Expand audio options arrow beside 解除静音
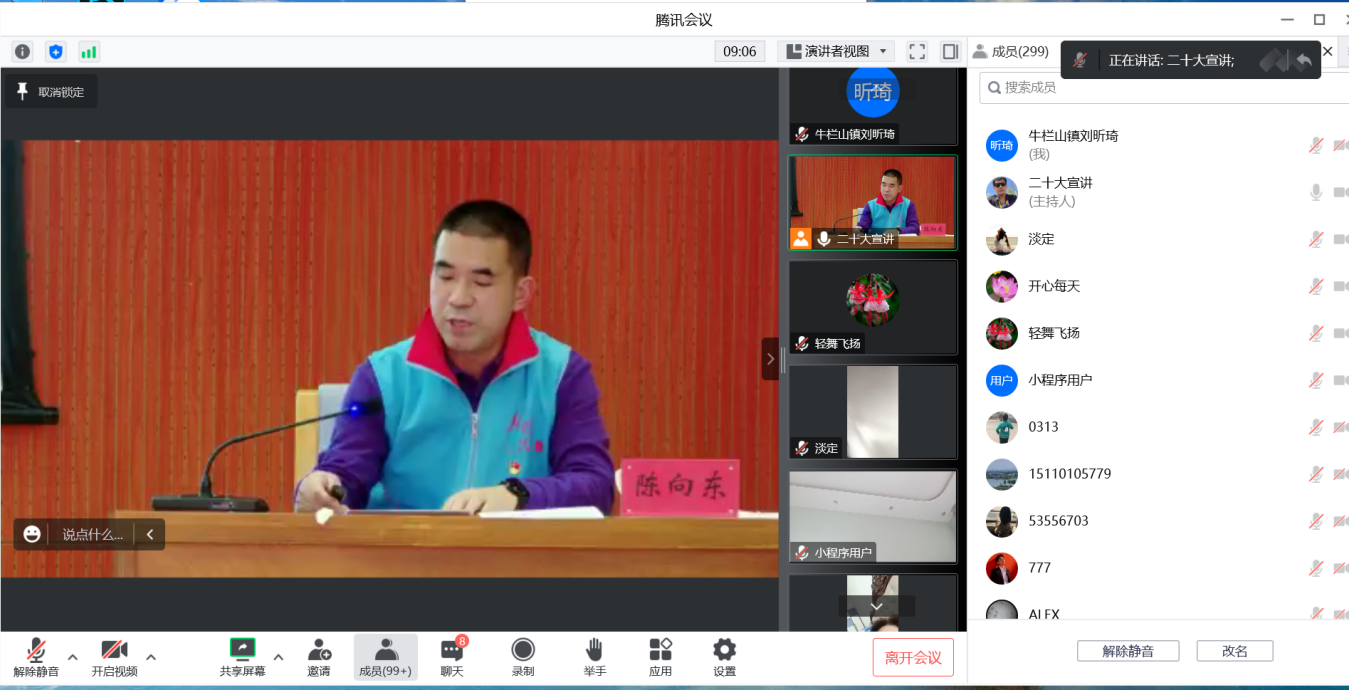This screenshot has height=690, width=1349. (72, 657)
